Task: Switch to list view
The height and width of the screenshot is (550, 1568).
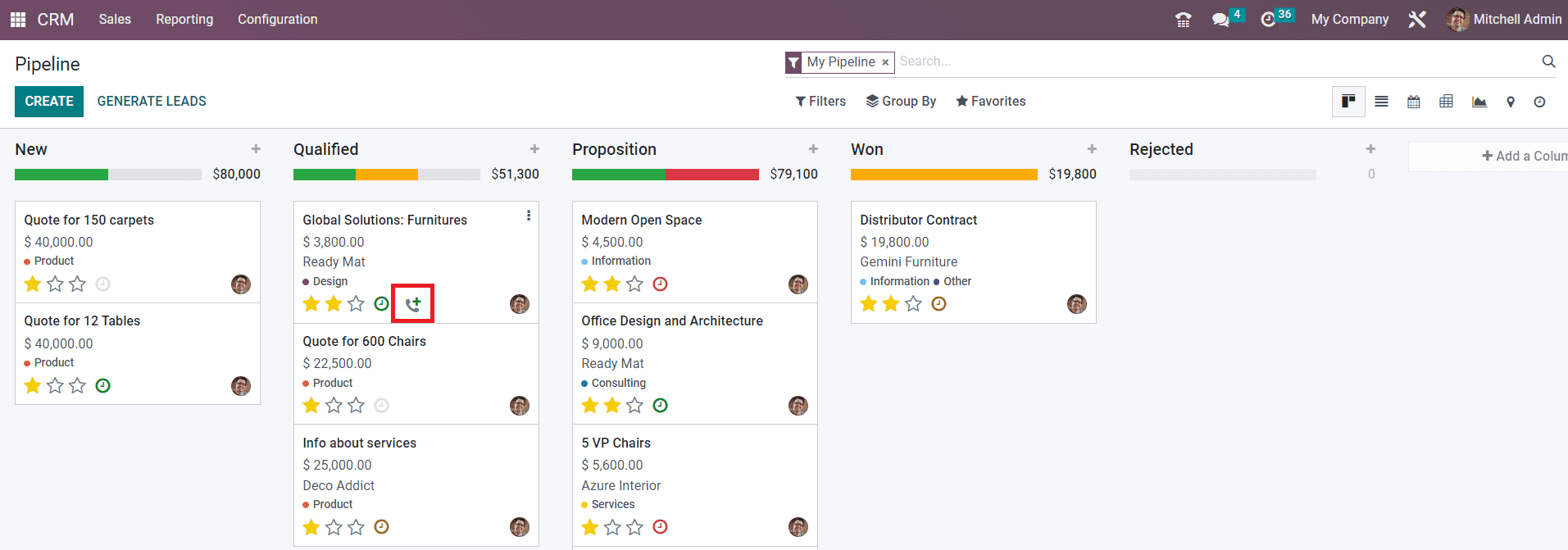Action: [1381, 102]
